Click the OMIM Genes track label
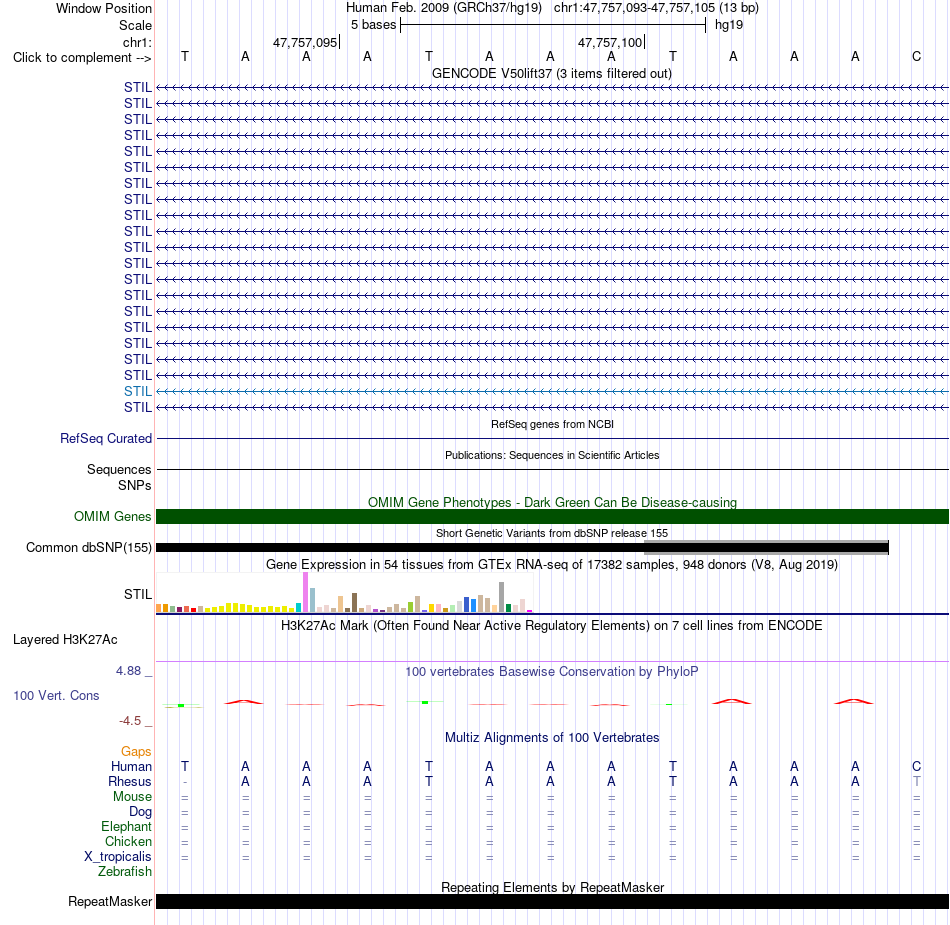This screenshot has width=950, height=925. coord(112,517)
